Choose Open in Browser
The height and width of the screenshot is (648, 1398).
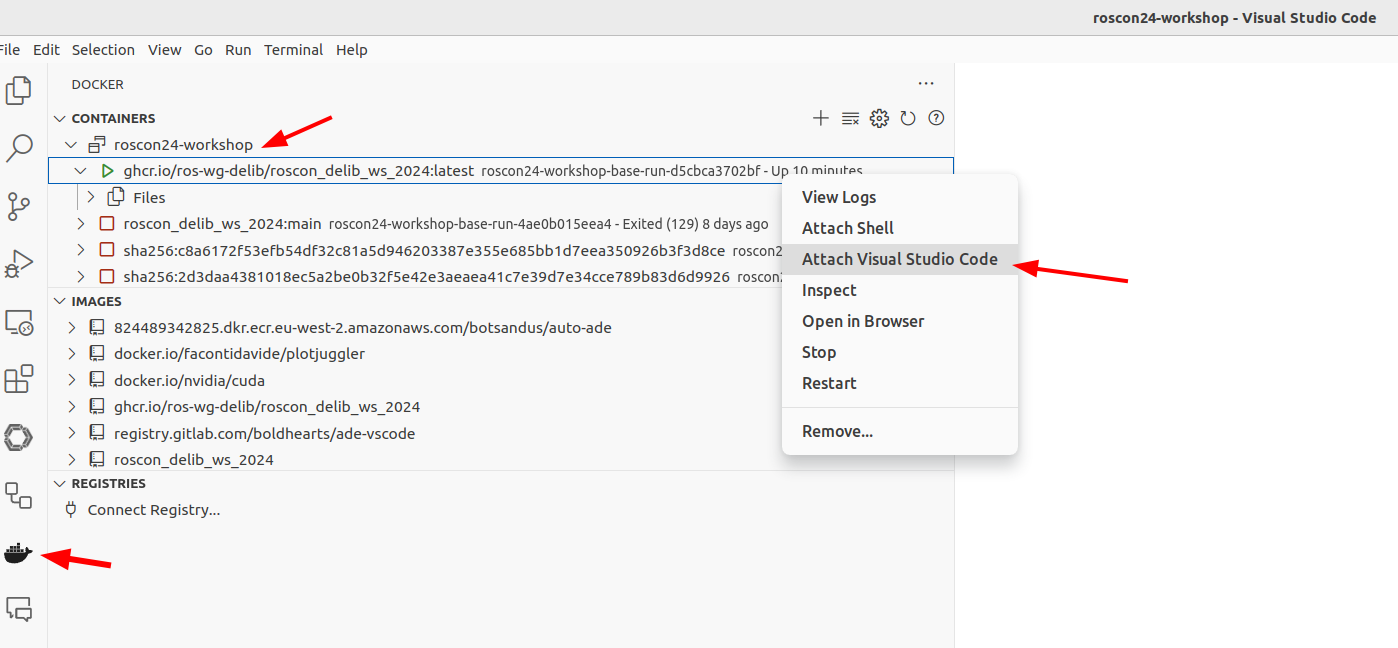(x=900, y=321)
